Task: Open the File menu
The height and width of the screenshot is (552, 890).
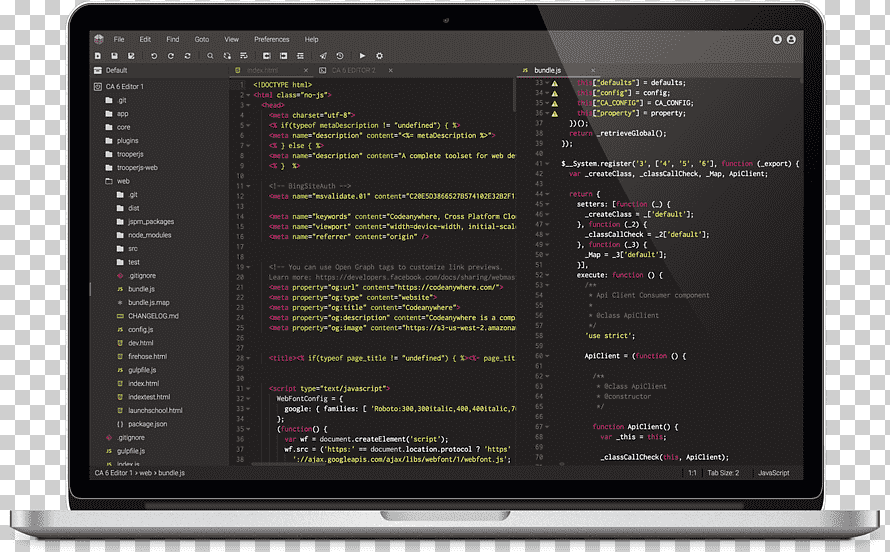Action: 119,39
